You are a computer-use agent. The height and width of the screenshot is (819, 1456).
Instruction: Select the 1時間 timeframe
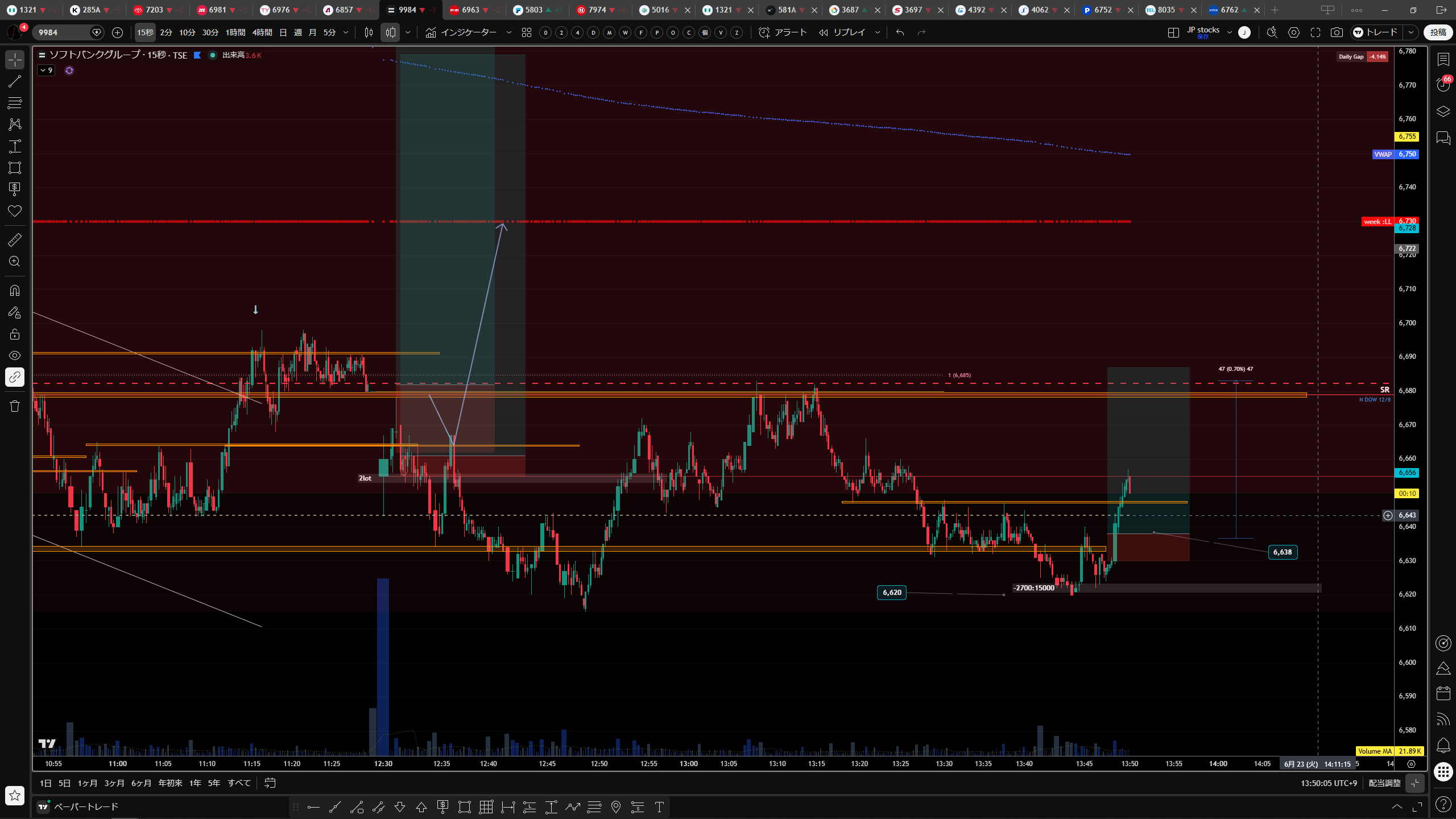[x=235, y=32]
